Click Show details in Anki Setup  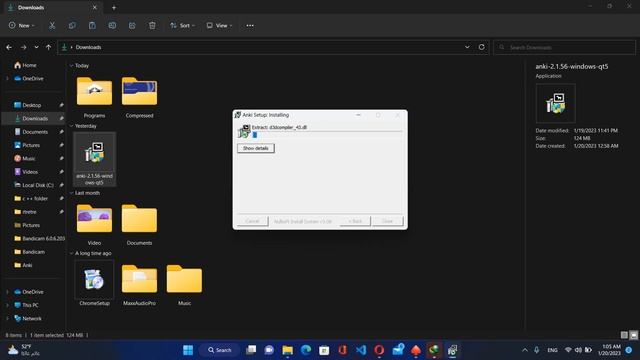coord(256,148)
